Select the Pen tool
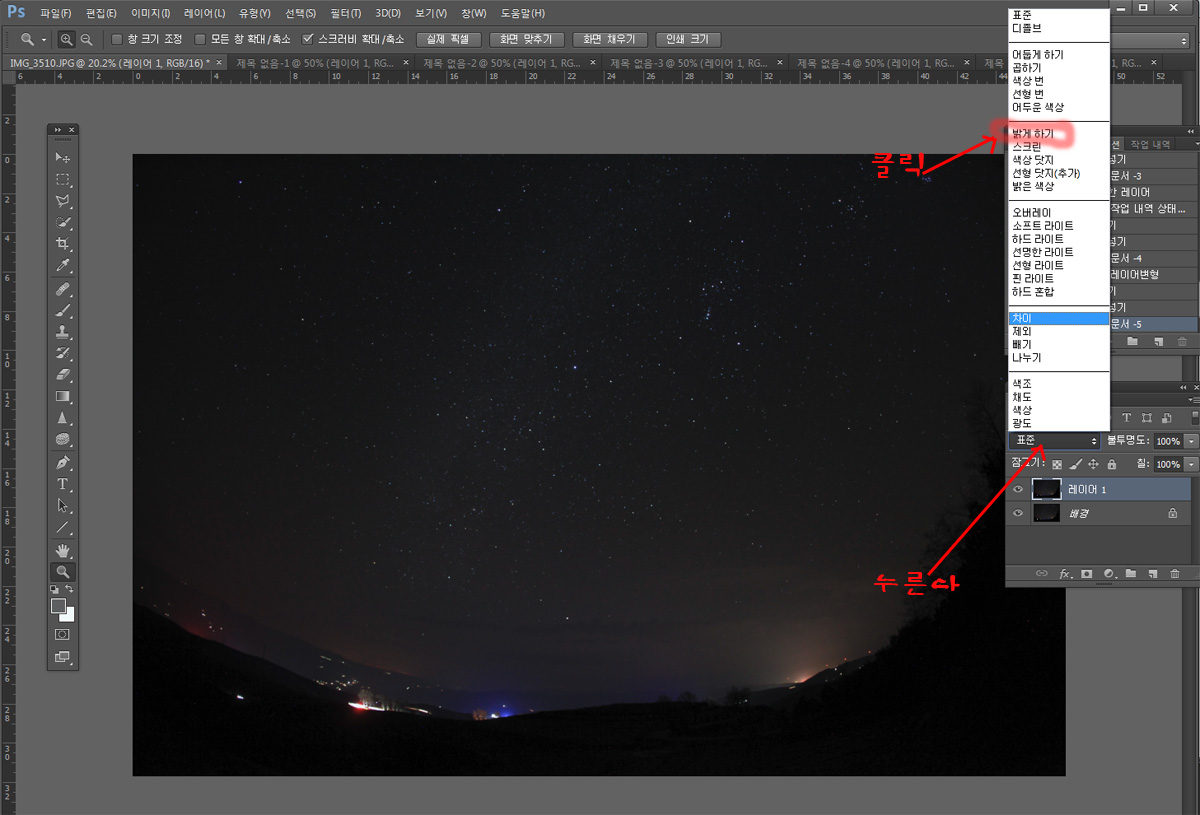This screenshot has height=815, width=1200. [63, 463]
